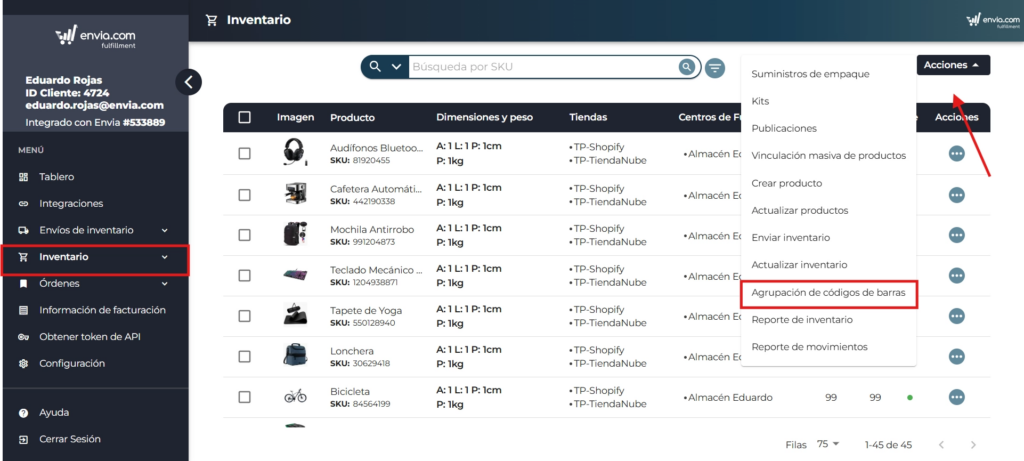Go to next page using the right arrow
This screenshot has width=1024, height=461.
tap(973, 444)
